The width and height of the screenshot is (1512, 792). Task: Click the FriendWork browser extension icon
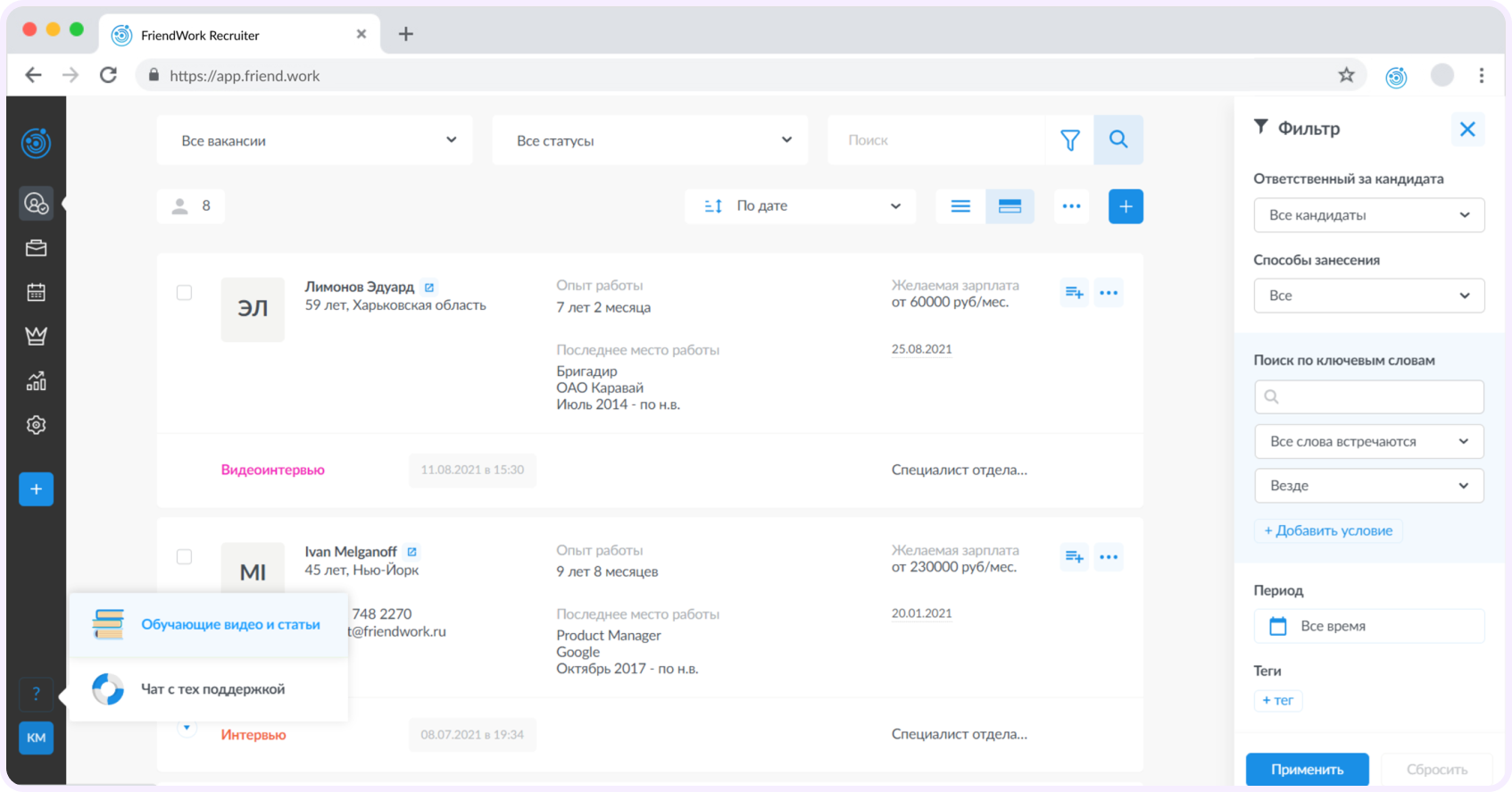pos(1396,77)
